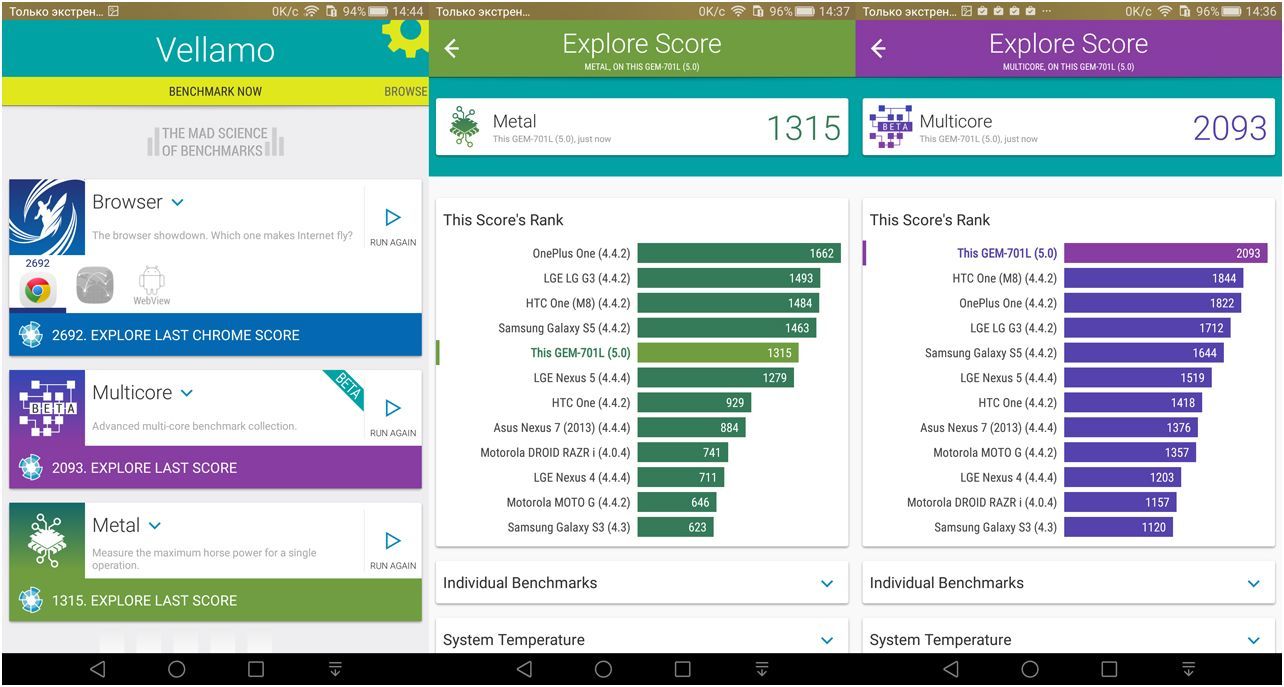Select the WebView Android icon
Screen dimensions: 1284x687
(x=152, y=286)
